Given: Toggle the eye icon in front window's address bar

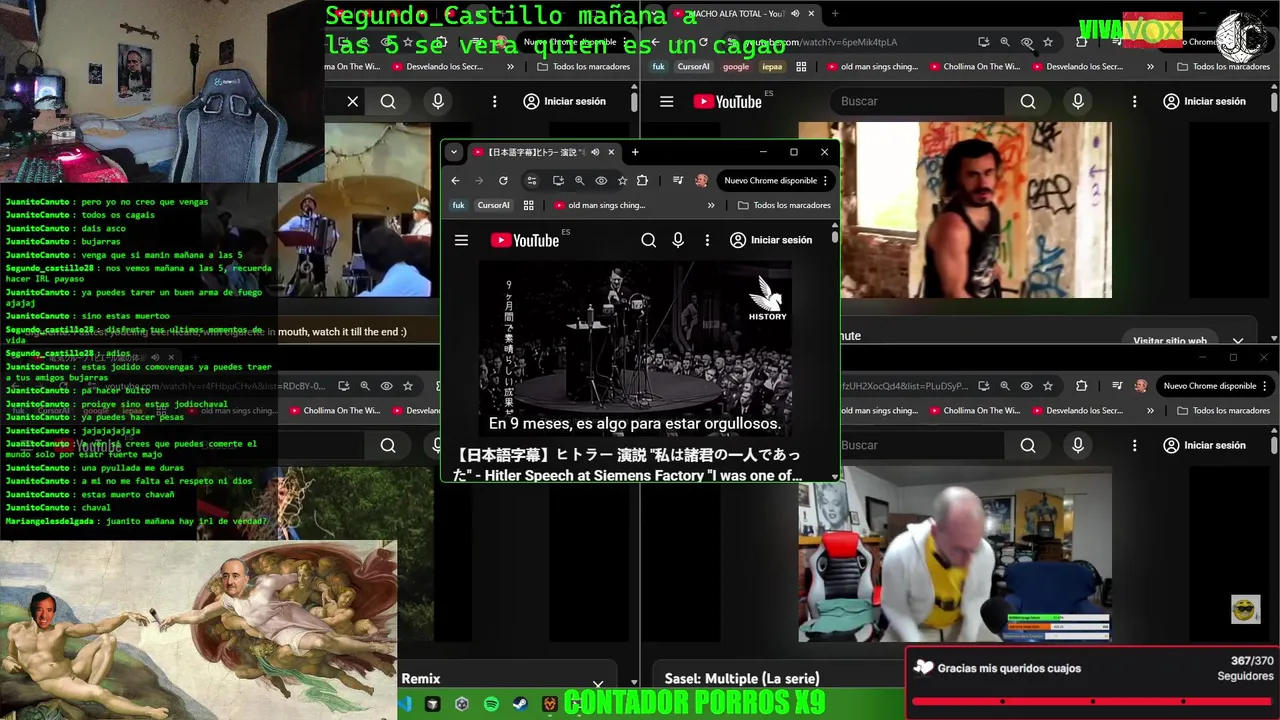Looking at the screenshot, I should click(x=601, y=181).
